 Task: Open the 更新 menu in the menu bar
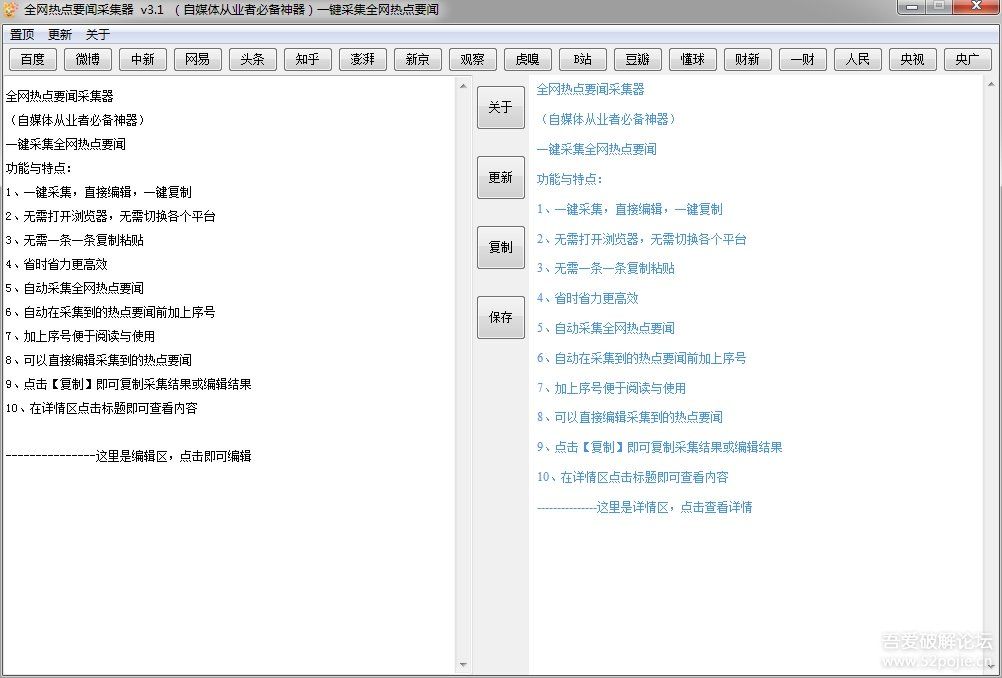coord(60,34)
